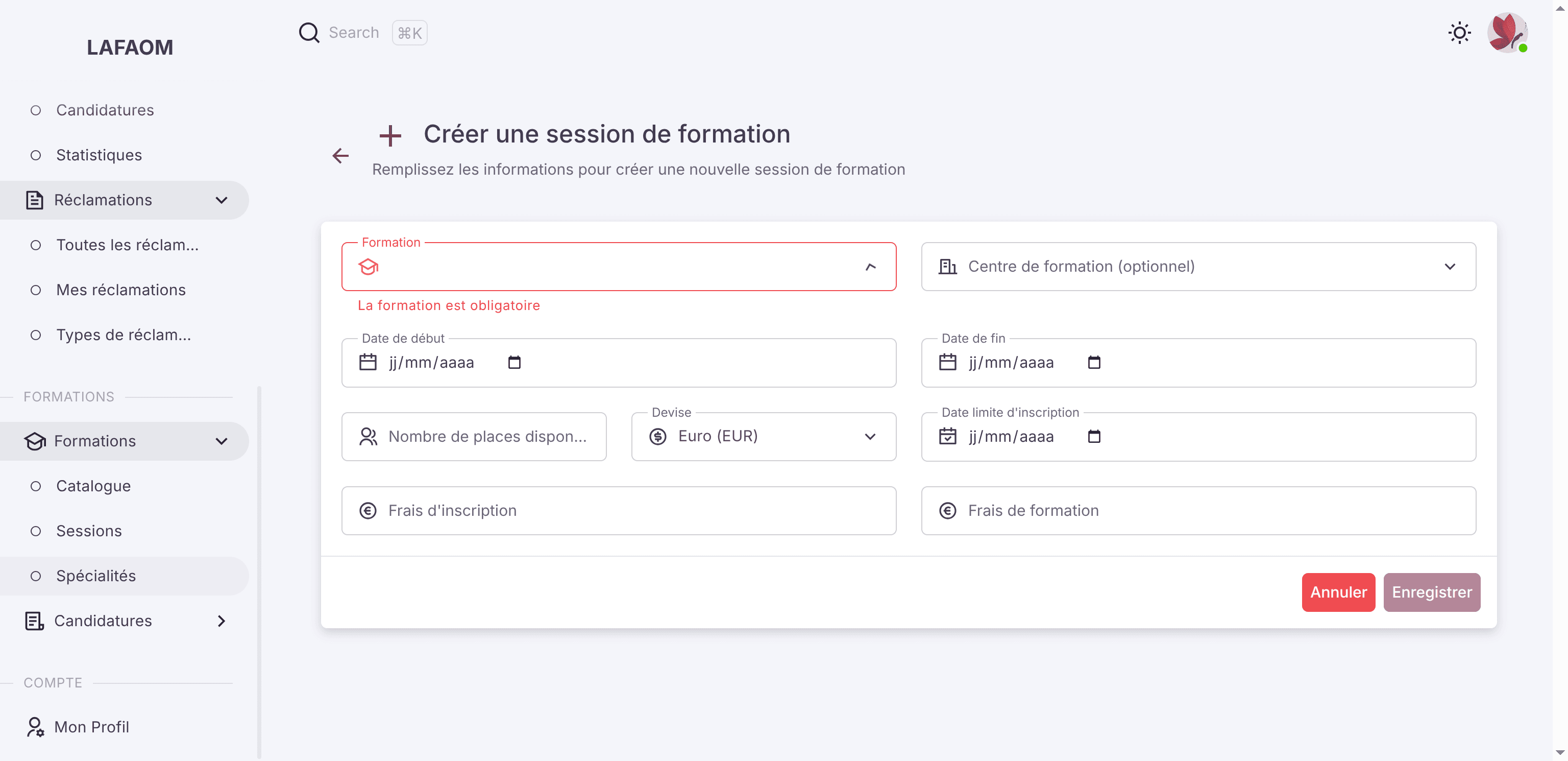Open the date picker for Date de fin
Screen dimensions: 1568x761
(1094, 363)
